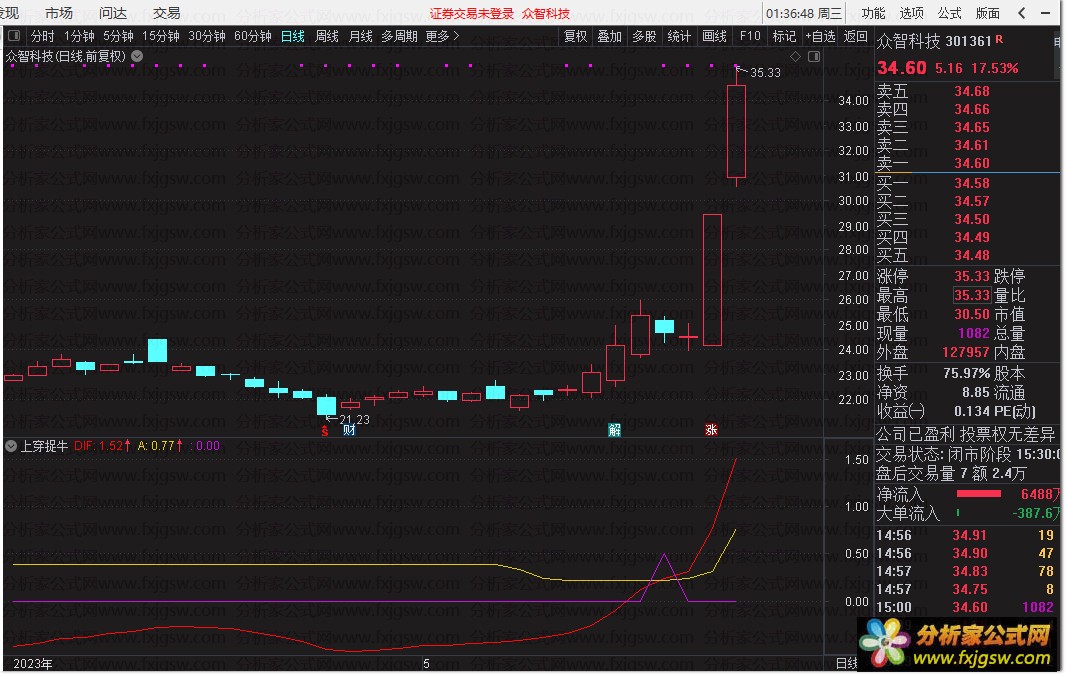Switch to 月线 monthly chart
The height and width of the screenshot is (675, 1067).
[x=360, y=36]
